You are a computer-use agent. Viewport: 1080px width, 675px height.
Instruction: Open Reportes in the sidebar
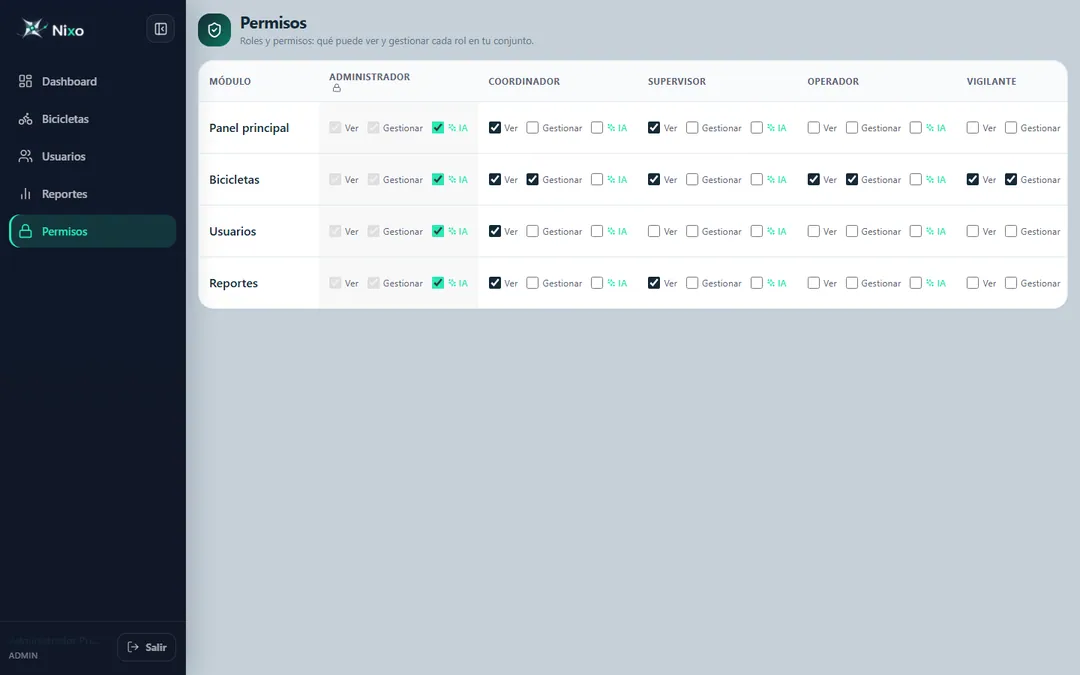click(92, 194)
